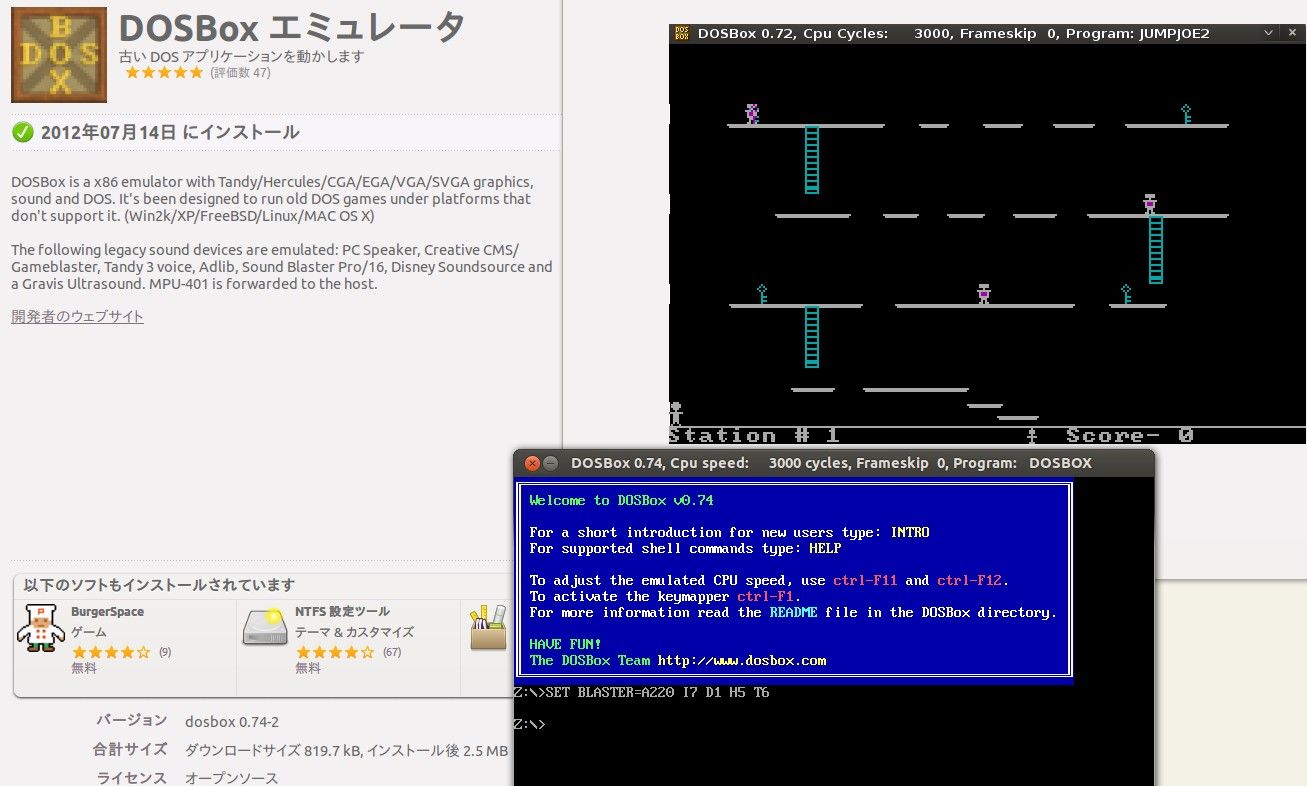Select the BurgerSpace app name
The height and width of the screenshot is (786, 1307).
tap(107, 612)
